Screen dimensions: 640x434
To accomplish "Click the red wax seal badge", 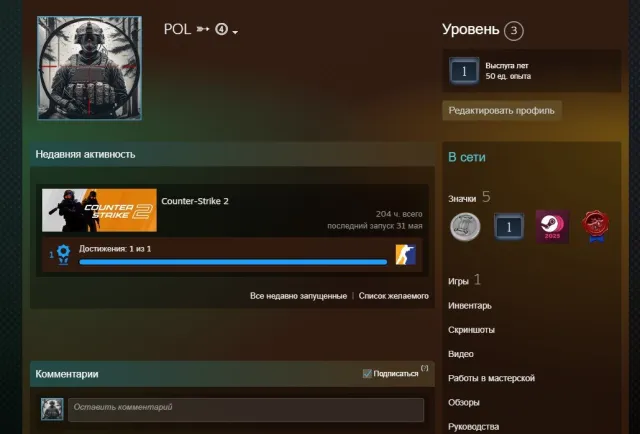I will [x=596, y=227].
